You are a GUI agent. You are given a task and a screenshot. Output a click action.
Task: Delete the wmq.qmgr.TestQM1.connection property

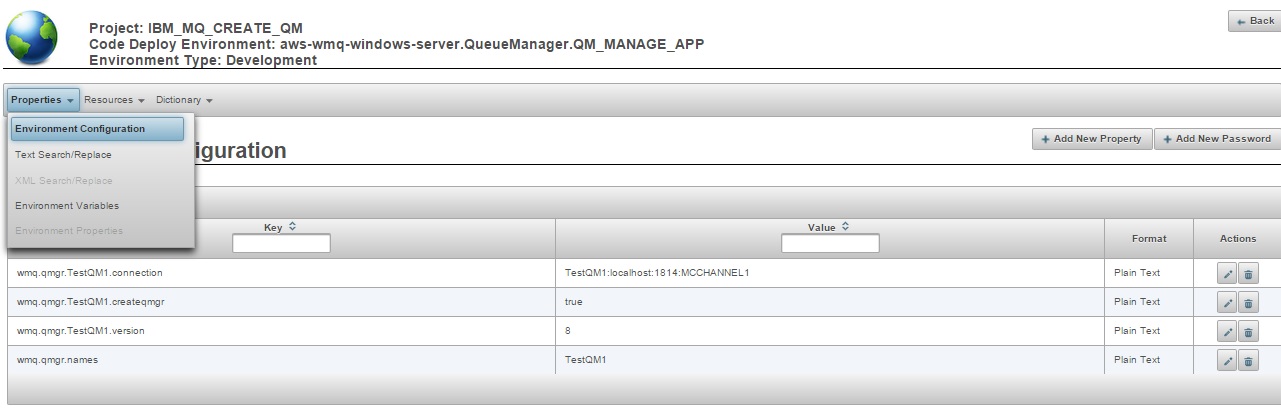1248,274
